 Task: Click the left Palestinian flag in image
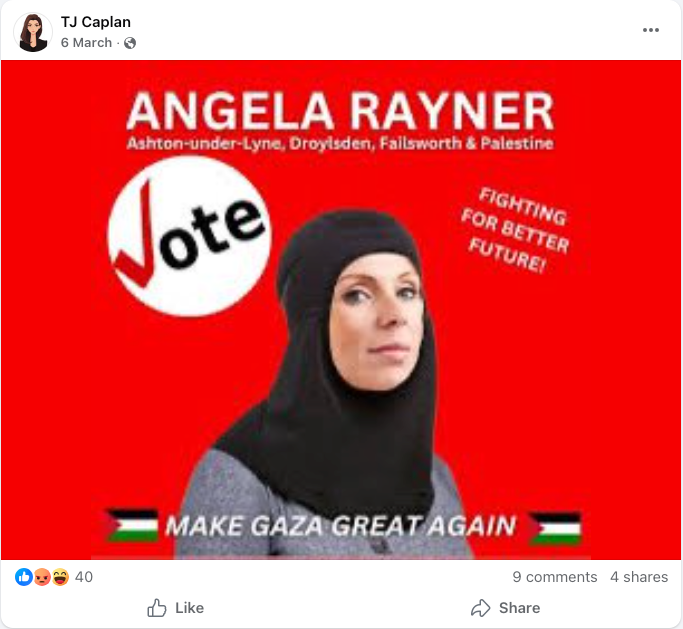(x=132, y=525)
